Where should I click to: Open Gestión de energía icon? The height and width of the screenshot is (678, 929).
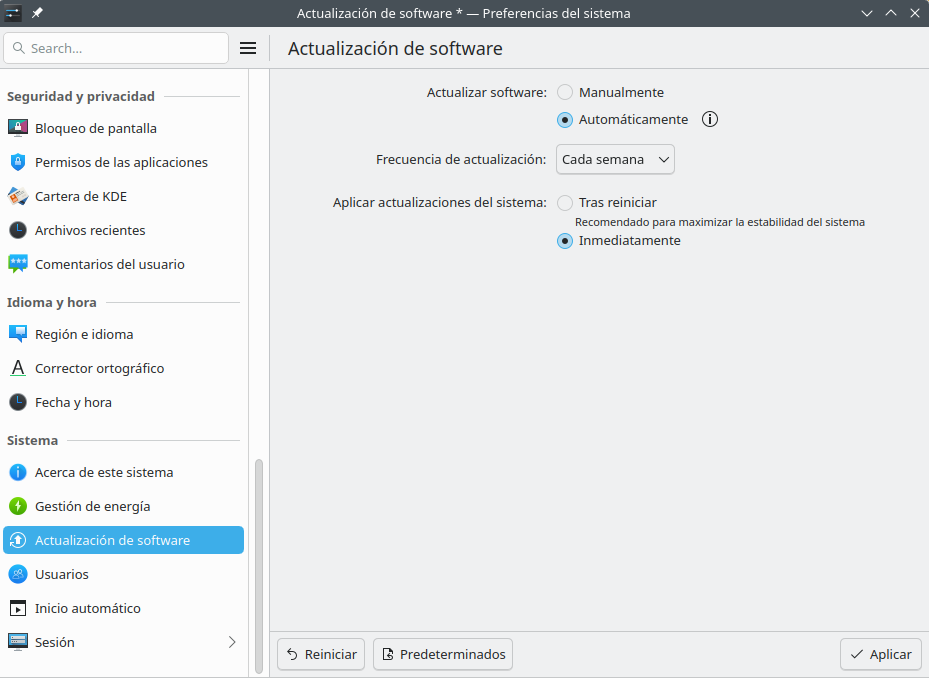(x=18, y=506)
